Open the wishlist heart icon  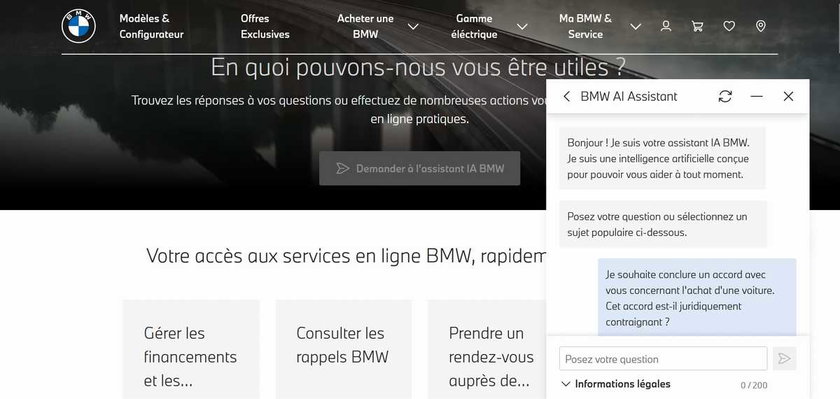click(729, 26)
